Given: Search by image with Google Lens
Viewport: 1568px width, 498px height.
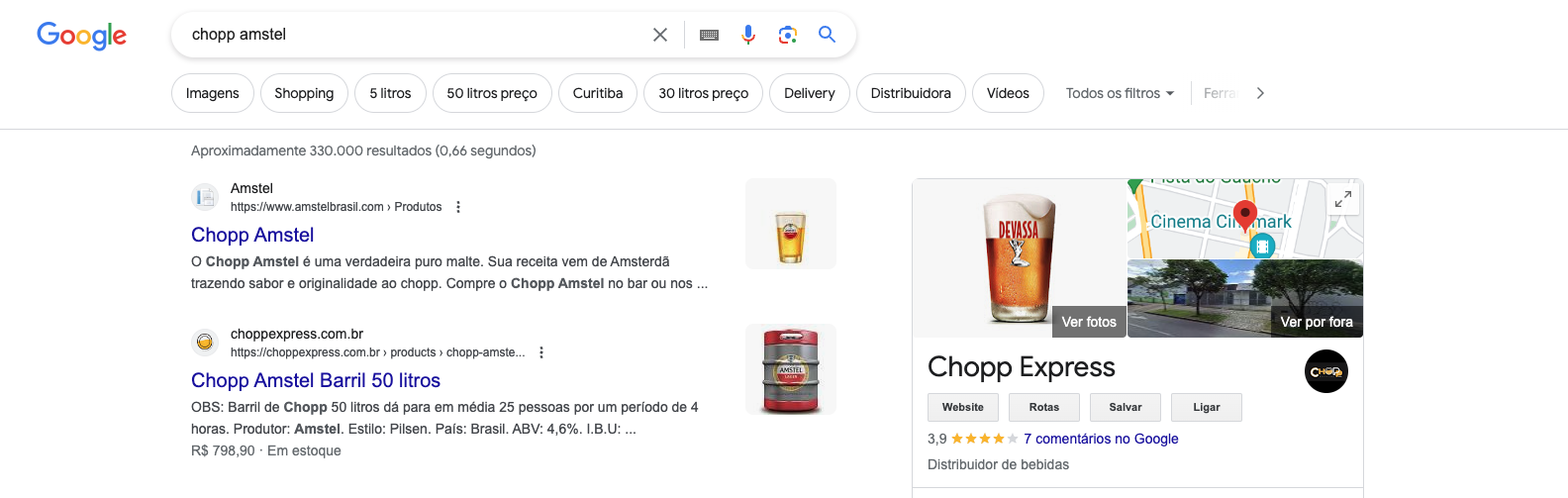Looking at the screenshot, I should 788,35.
